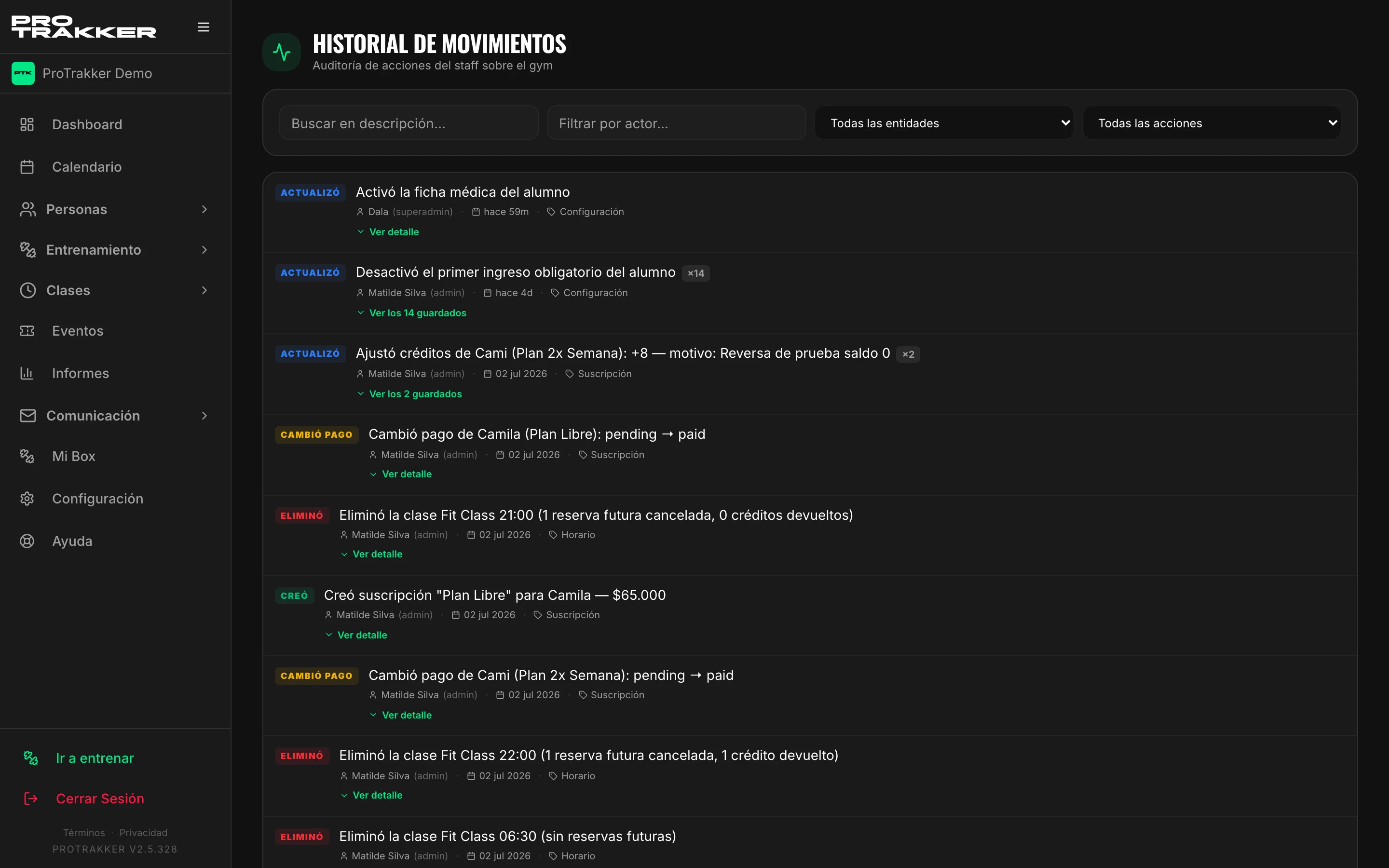Expand Ver detalle for Fit Class 22:00 deletion

pos(371,795)
